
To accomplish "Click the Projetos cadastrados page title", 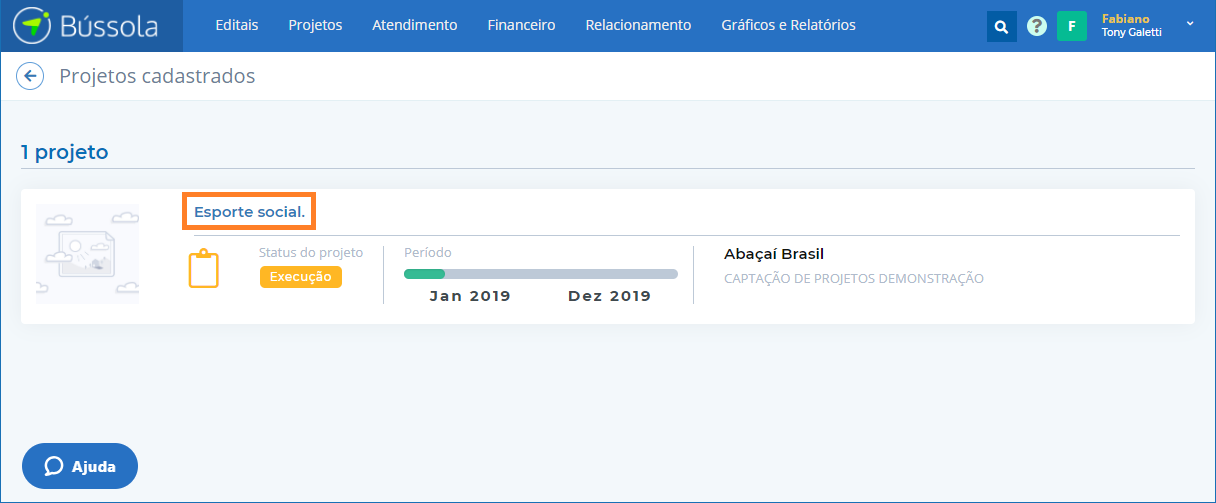I will point(157,76).
